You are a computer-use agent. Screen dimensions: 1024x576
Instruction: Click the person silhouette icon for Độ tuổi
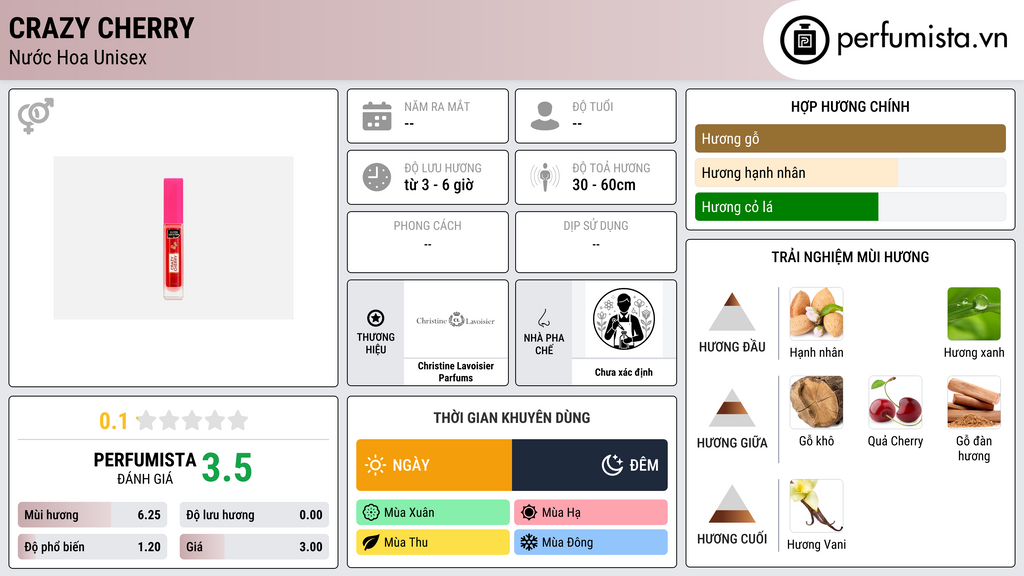[x=545, y=116]
